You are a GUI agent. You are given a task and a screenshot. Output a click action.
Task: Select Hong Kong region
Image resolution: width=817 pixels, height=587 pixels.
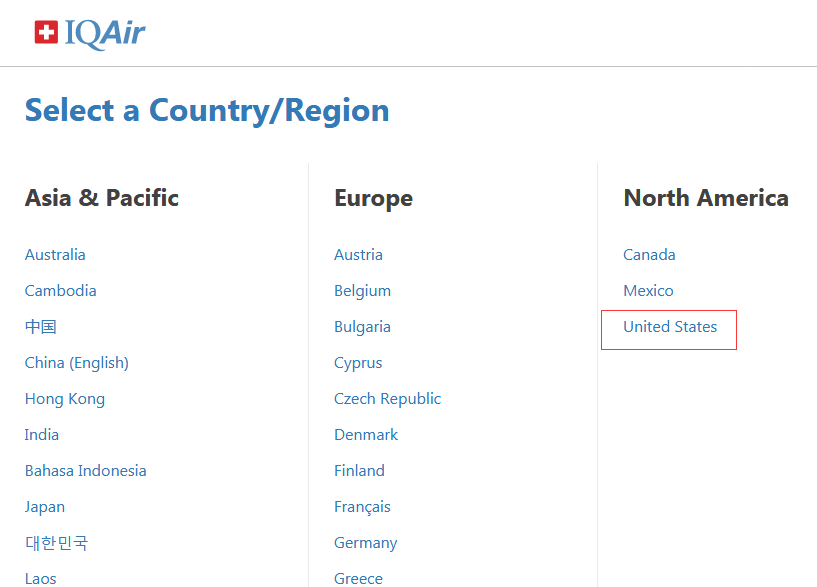[x=64, y=399]
